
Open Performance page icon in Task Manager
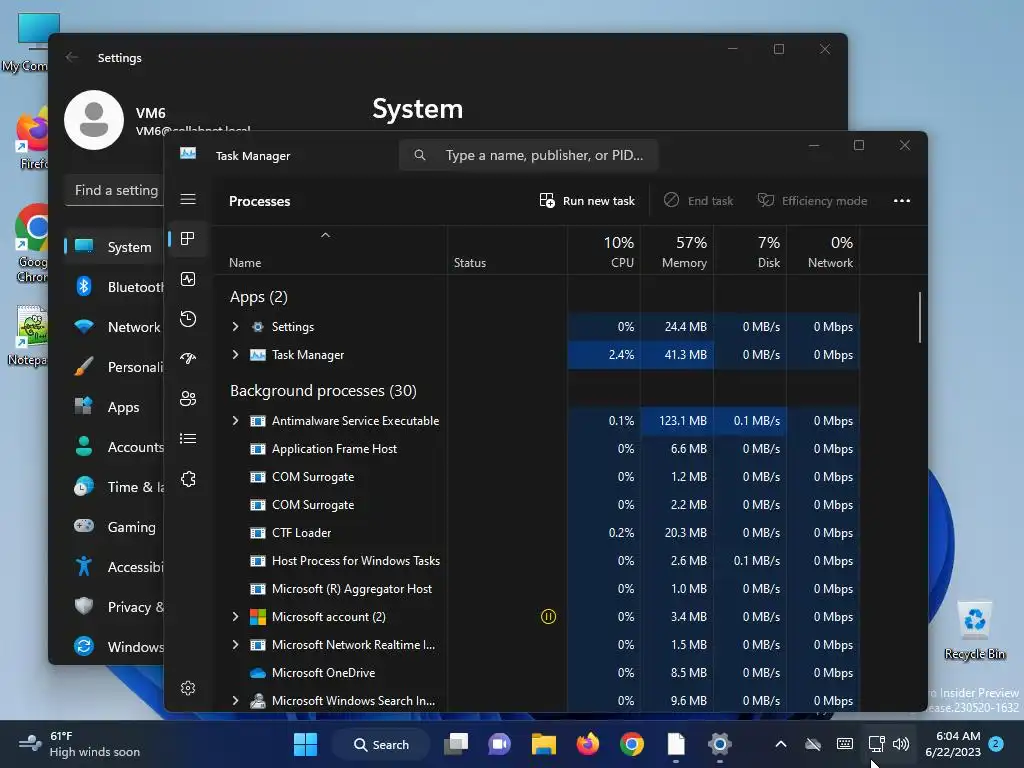(188, 280)
